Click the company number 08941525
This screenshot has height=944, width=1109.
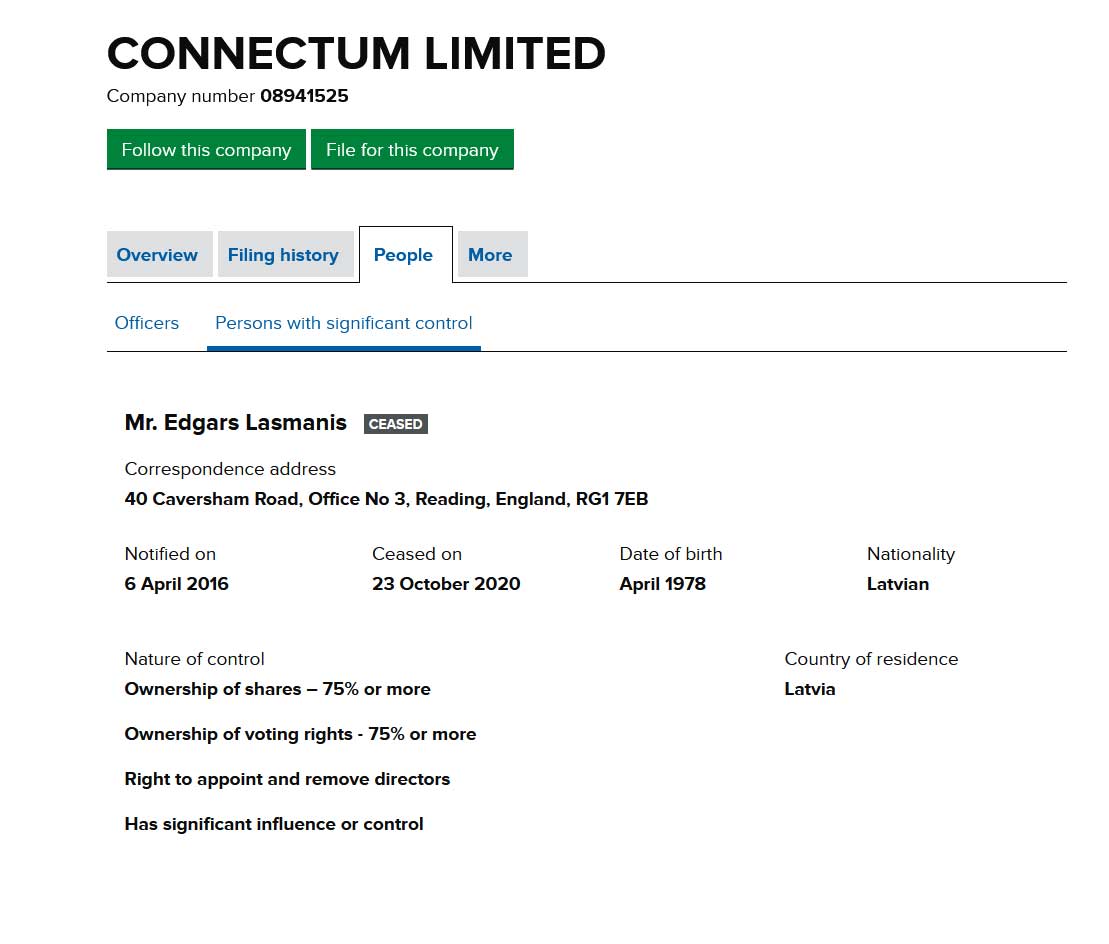tap(304, 96)
